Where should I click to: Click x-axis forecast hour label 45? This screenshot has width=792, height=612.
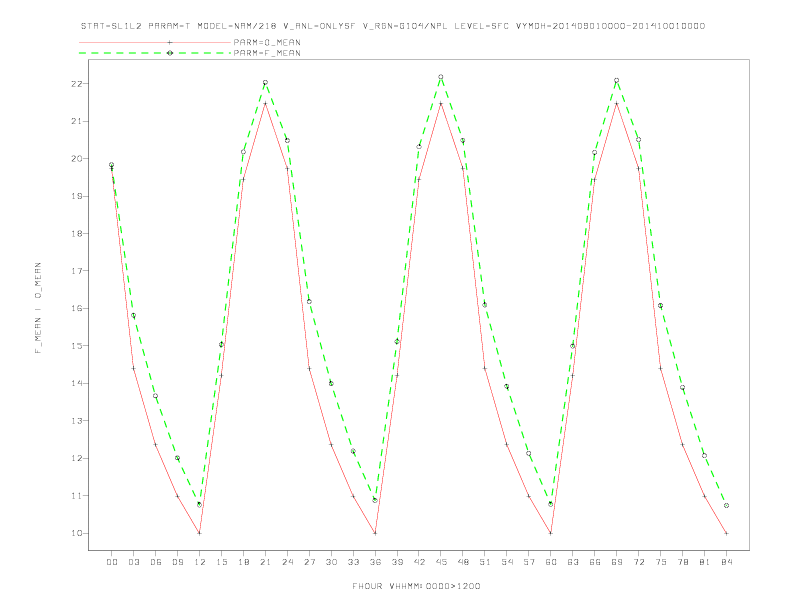tap(441, 562)
